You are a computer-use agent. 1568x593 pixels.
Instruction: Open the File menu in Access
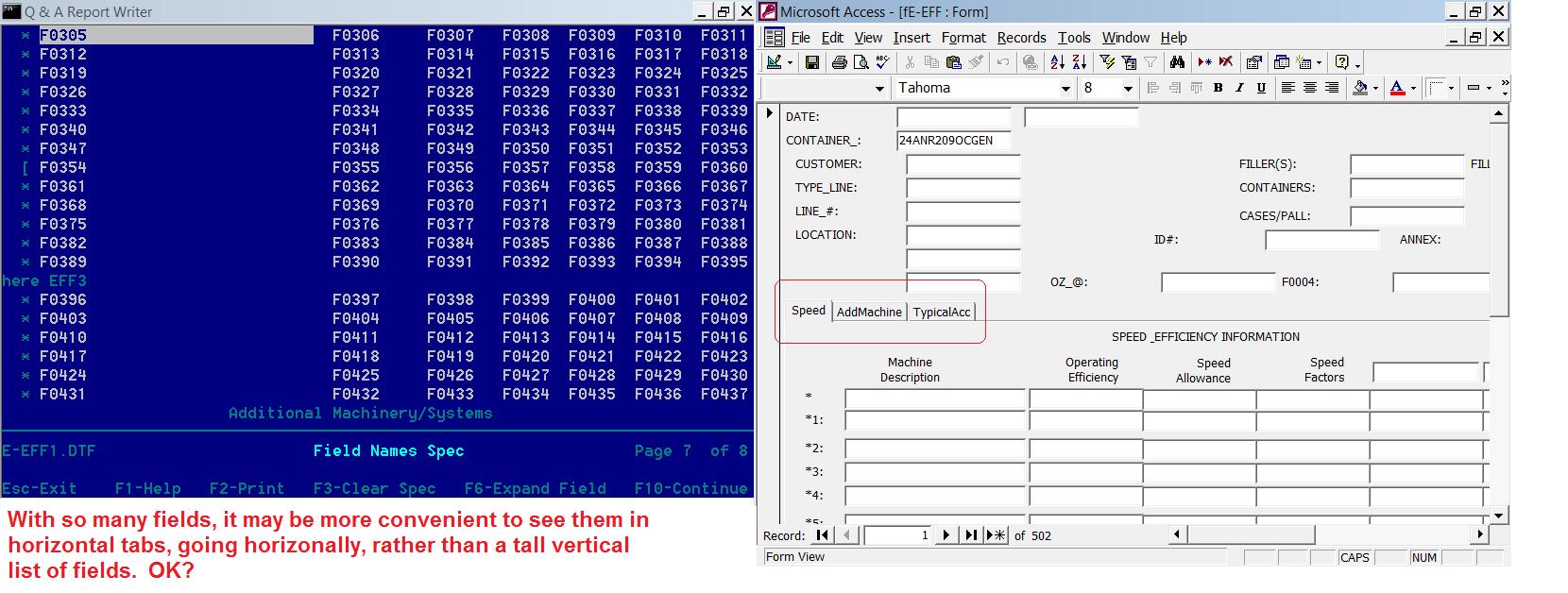click(x=800, y=38)
